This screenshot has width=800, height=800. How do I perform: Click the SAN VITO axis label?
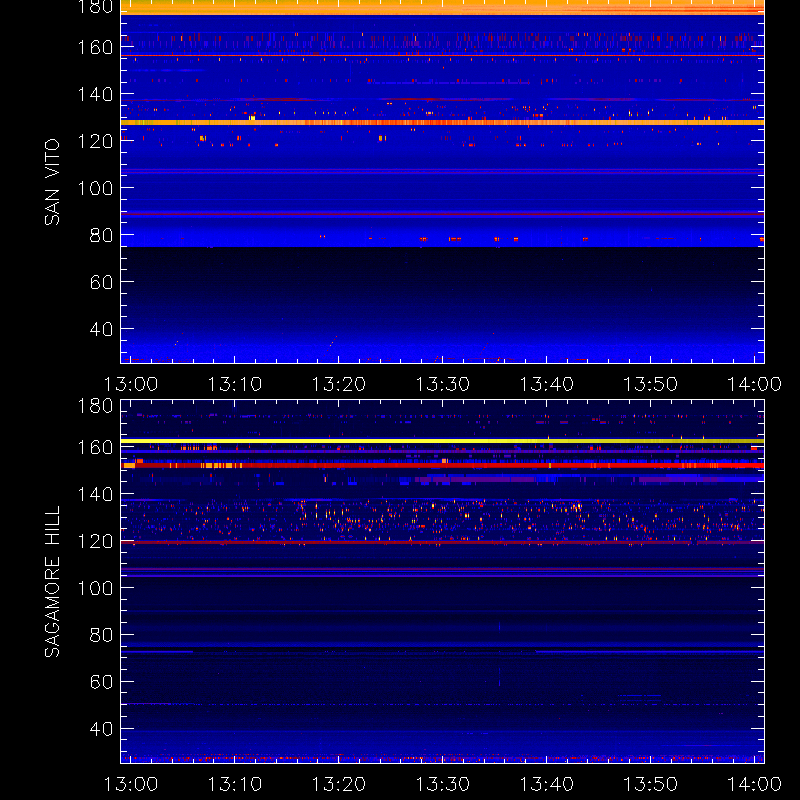(x=52, y=182)
